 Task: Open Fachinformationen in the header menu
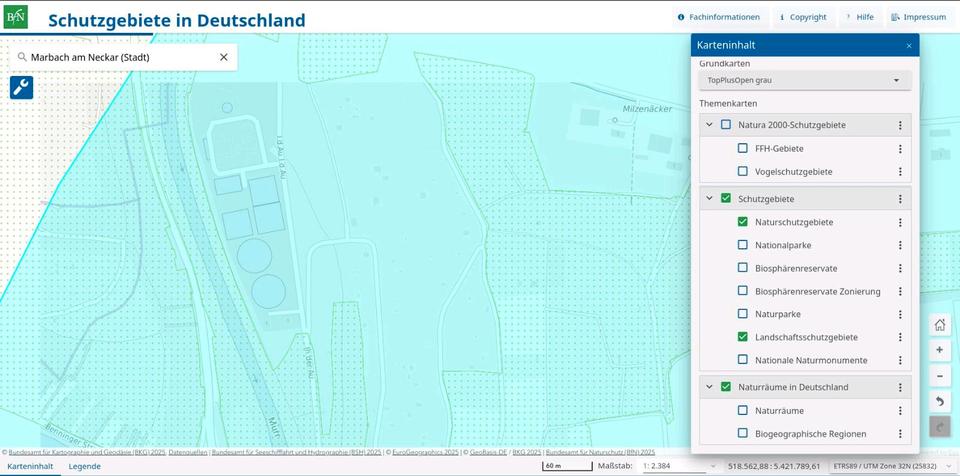719,17
